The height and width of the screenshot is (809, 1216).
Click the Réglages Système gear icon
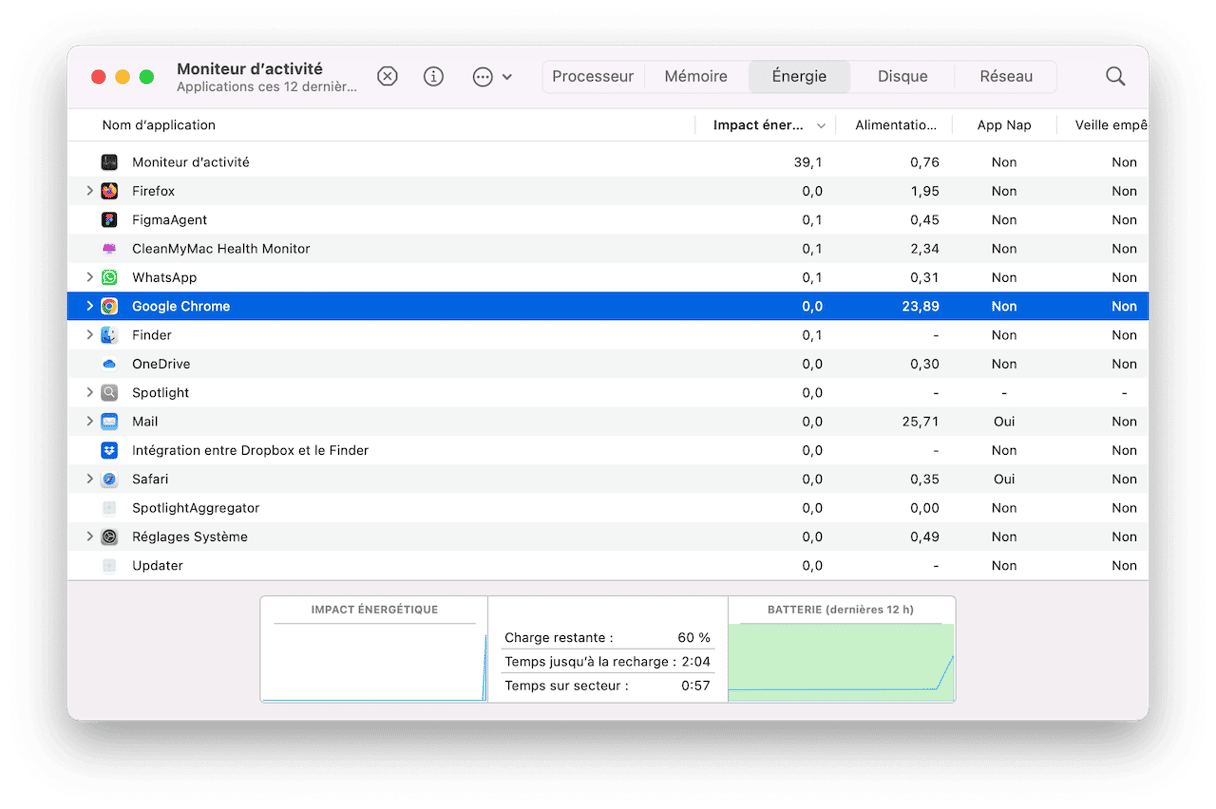[x=110, y=537]
